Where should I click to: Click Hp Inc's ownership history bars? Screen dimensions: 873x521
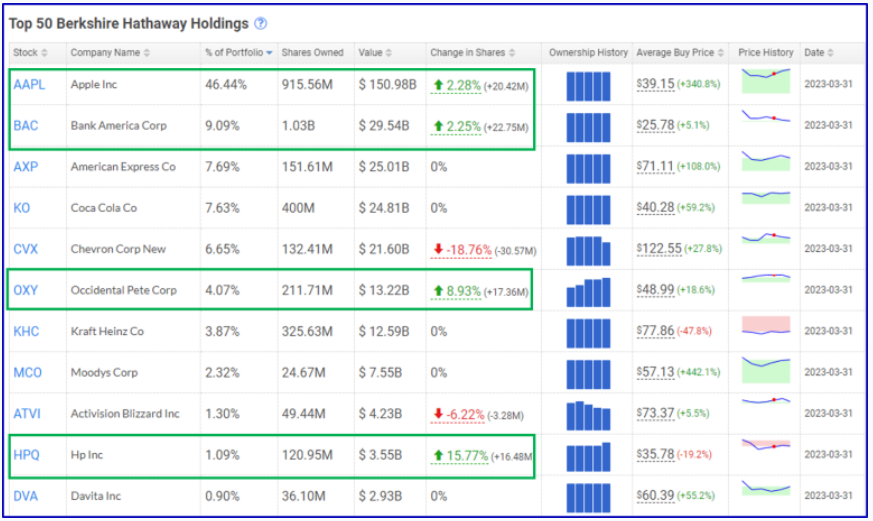[588, 457]
